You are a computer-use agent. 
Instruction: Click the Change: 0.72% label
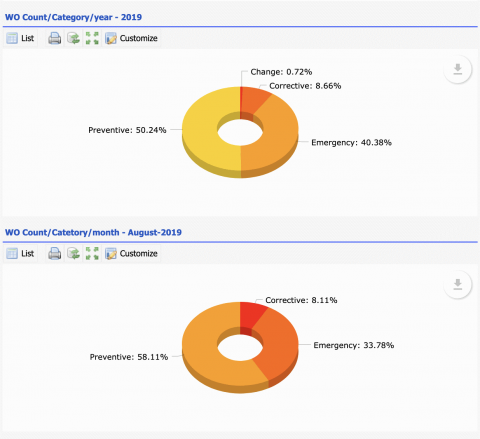[x=281, y=72]
